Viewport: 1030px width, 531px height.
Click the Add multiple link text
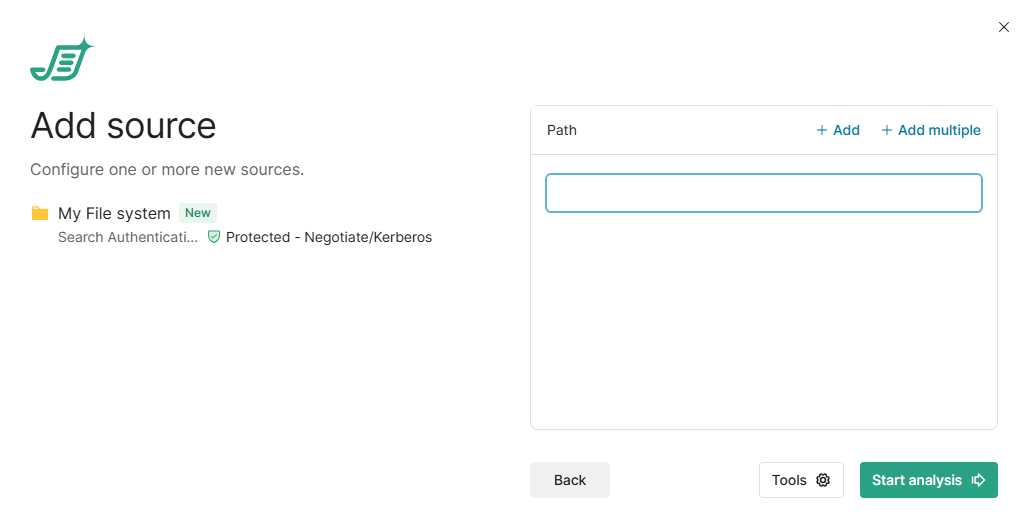(x=939, y=130)
